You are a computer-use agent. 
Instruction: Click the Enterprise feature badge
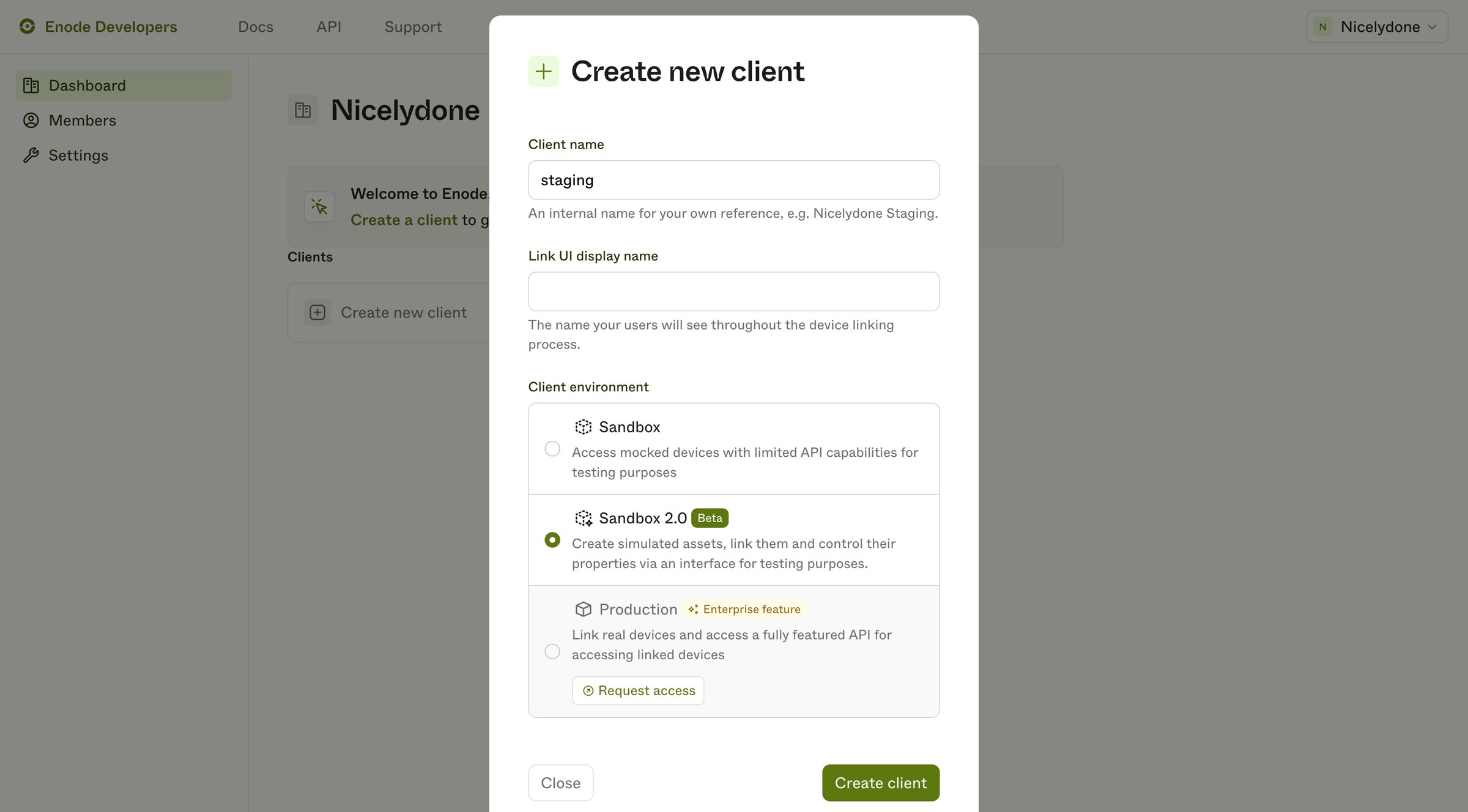point(744,609)
